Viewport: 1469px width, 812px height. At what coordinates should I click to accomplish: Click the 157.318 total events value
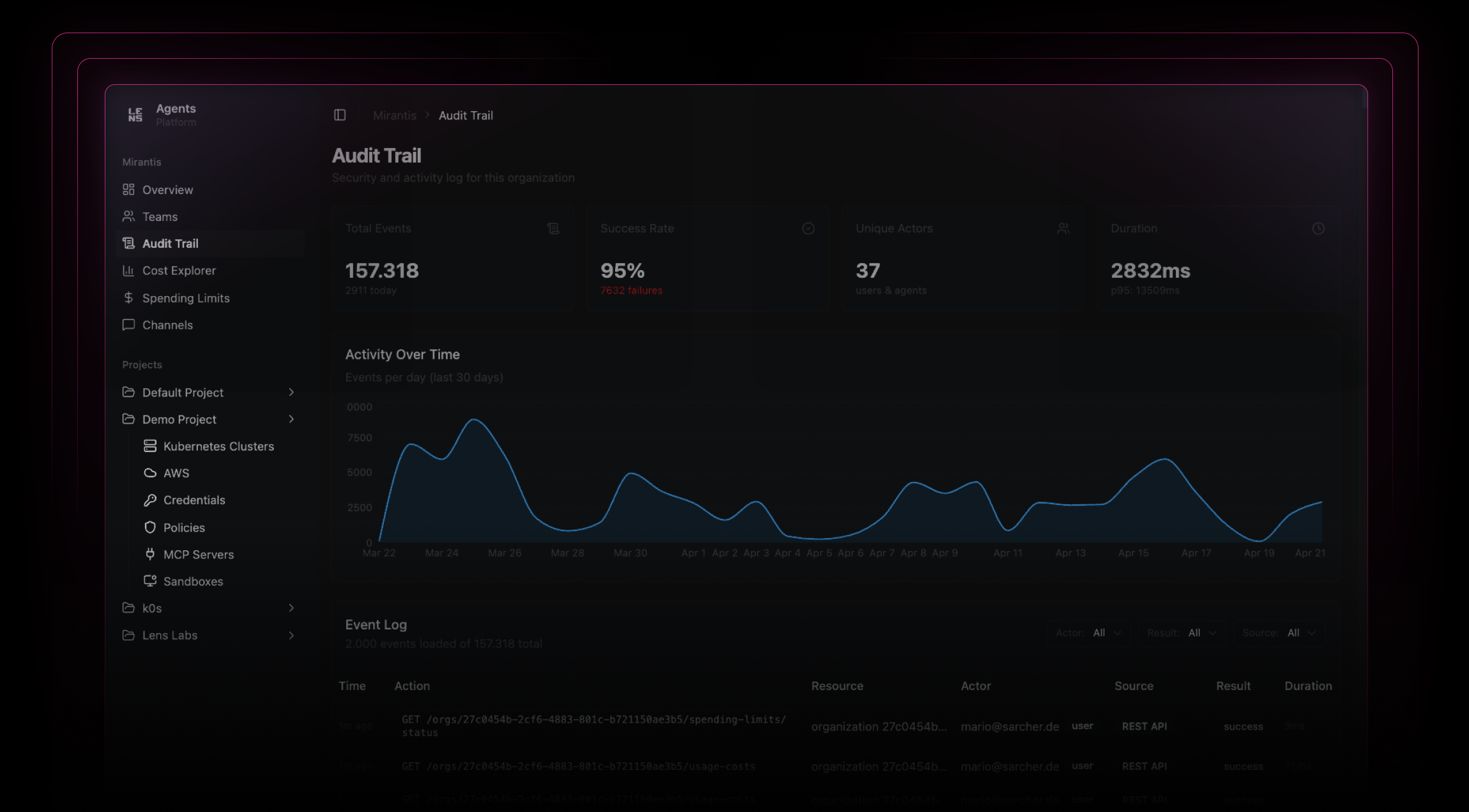(x=382, y=271)
